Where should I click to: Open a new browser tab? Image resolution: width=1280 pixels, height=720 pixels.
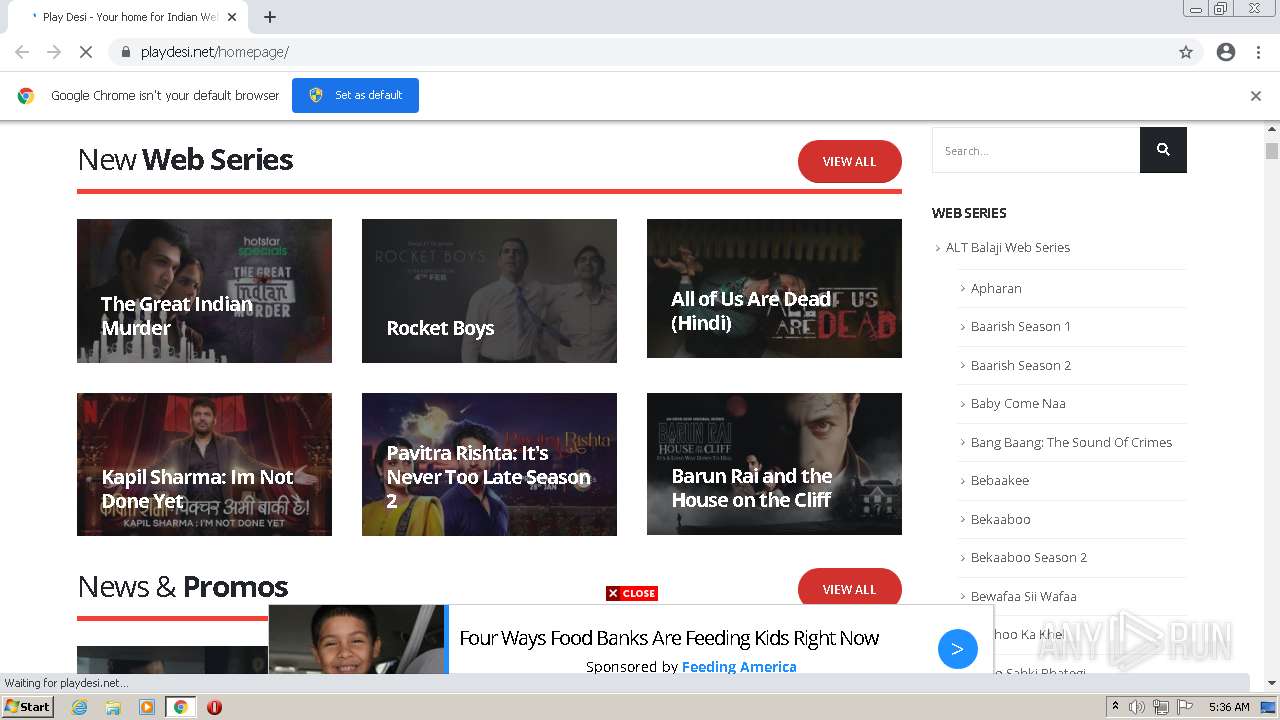coord(270,17)
